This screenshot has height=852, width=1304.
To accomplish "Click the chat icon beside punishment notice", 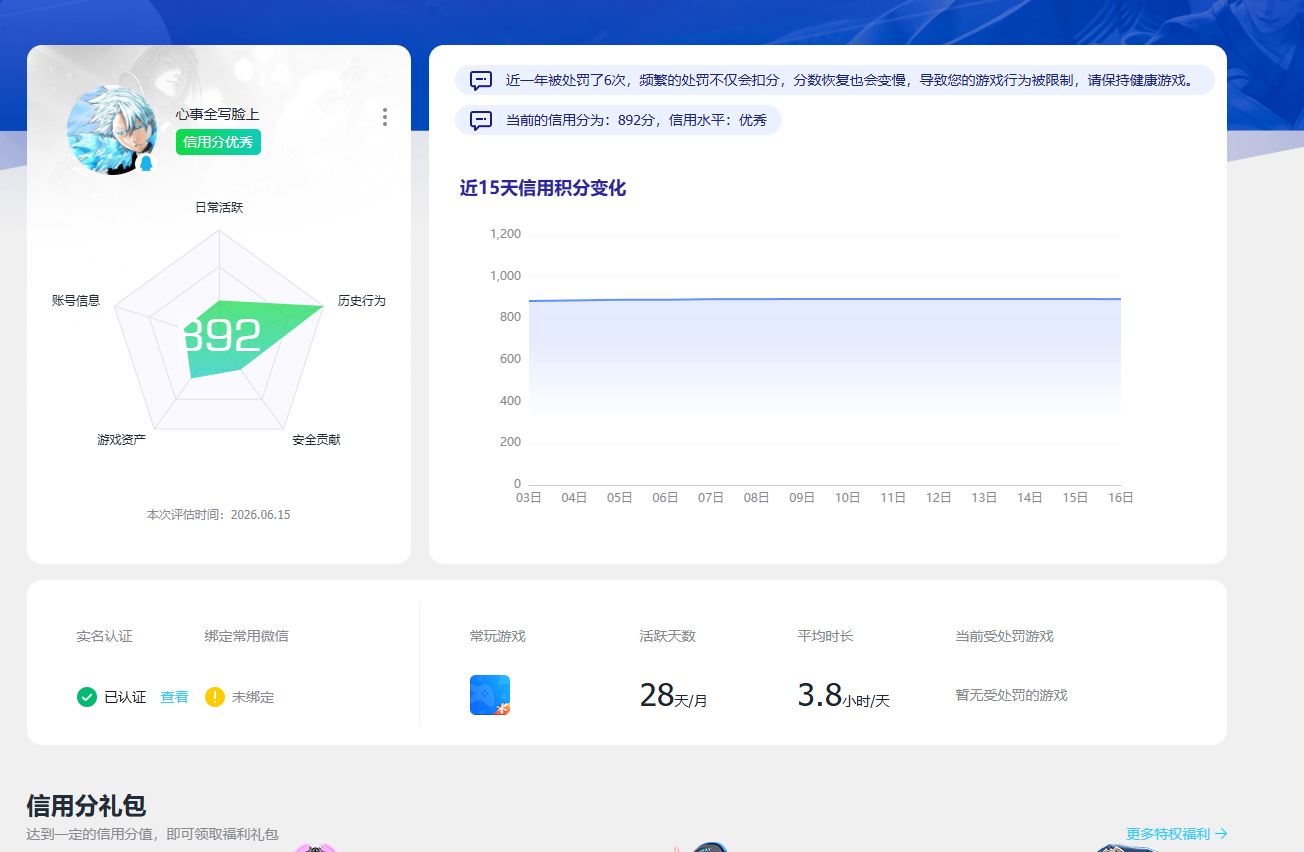I will (x=481, y=80).
